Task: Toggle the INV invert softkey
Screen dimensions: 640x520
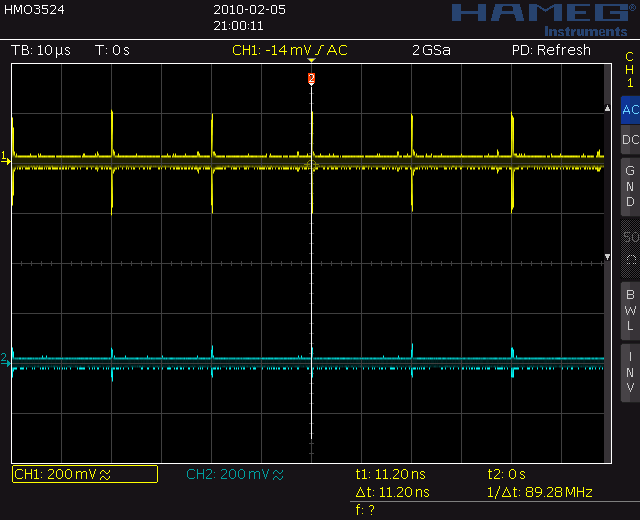Action: [x=630, y=373]
